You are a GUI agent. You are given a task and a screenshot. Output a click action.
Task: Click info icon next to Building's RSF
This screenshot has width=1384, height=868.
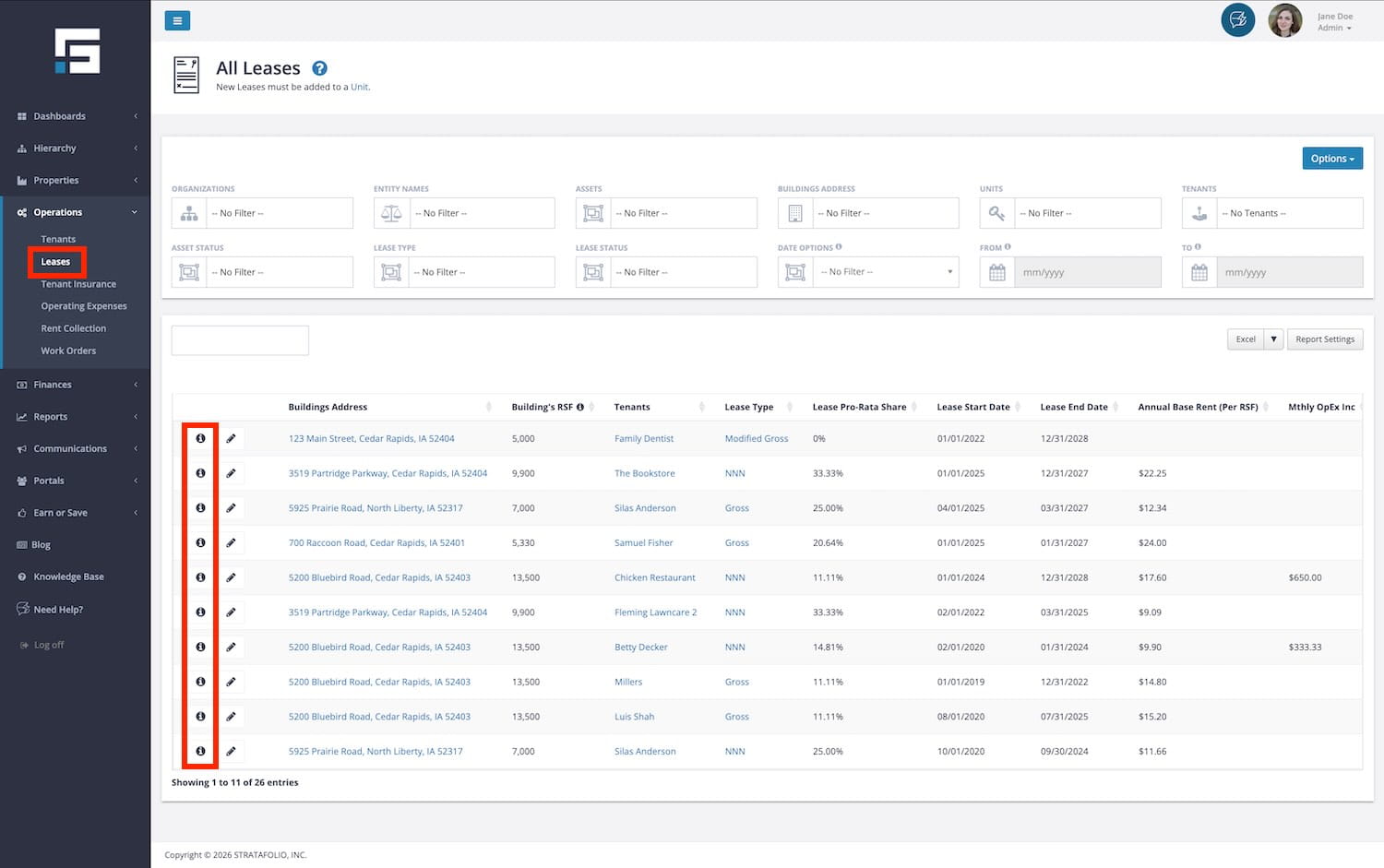[x=580, y=407]
